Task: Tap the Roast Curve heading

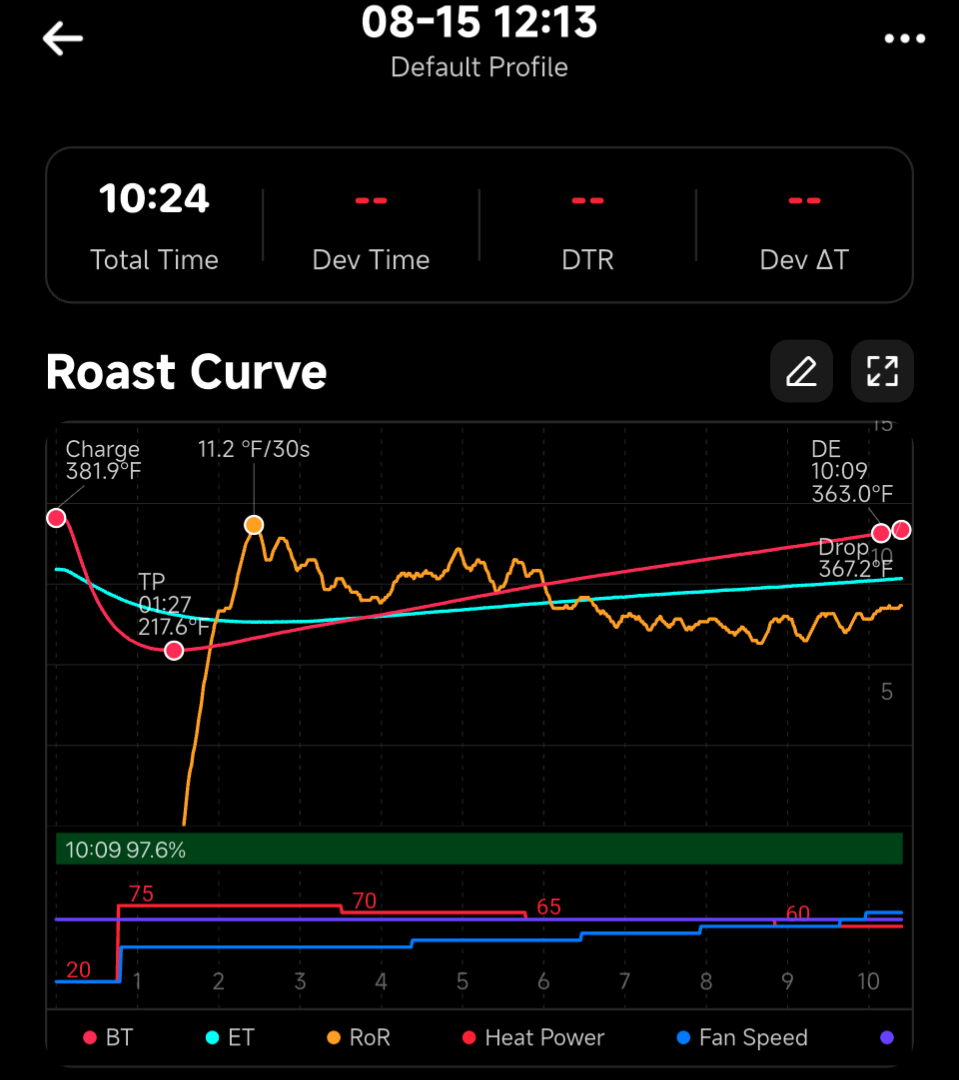Action: [186, 372]
